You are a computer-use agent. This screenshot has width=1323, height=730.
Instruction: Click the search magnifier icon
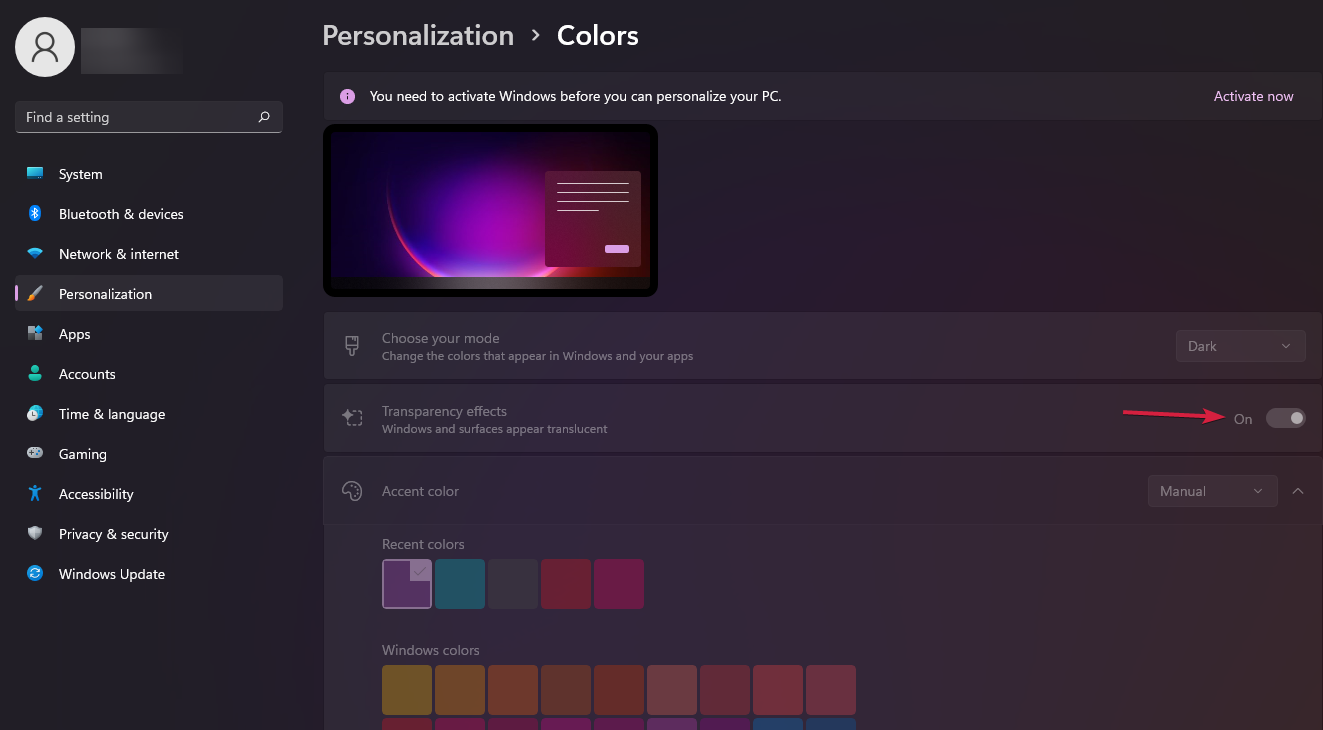[264, 117]
